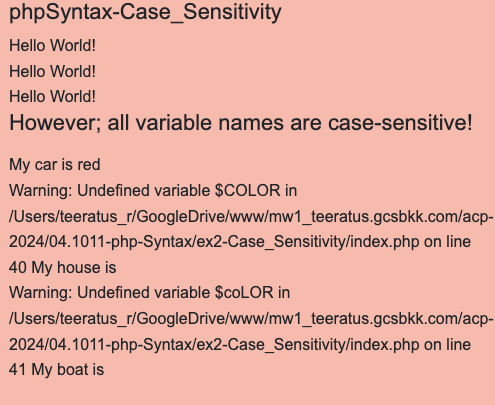495x405 pixels.
Task: Click the $COLOR undefined variable warning
Action: (153, 191)
